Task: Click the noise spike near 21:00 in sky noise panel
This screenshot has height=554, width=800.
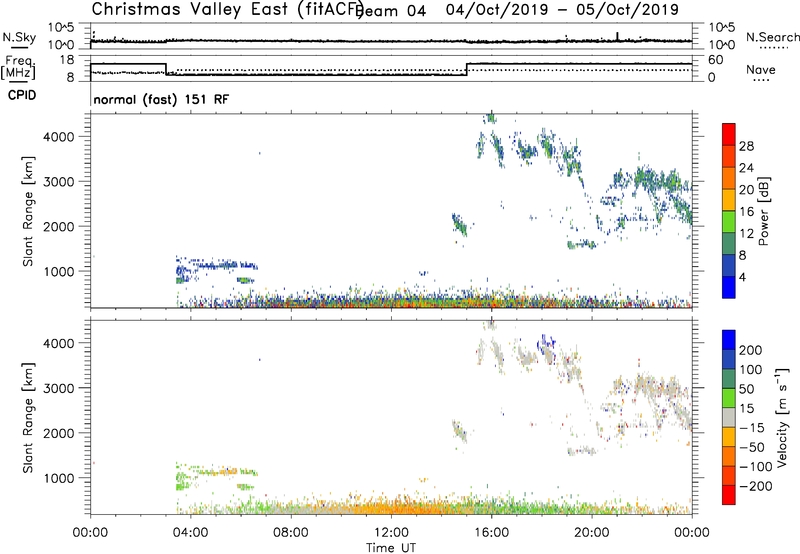Action: (617, 36)
